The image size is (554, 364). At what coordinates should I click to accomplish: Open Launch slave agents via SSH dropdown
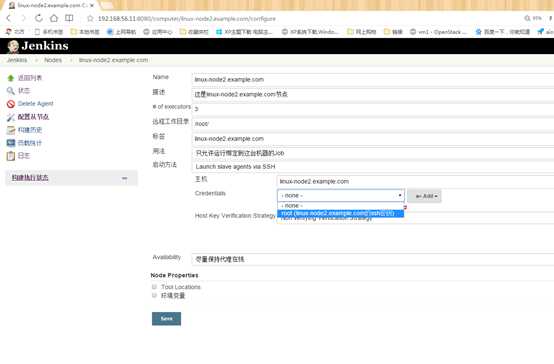coord(373,166)
